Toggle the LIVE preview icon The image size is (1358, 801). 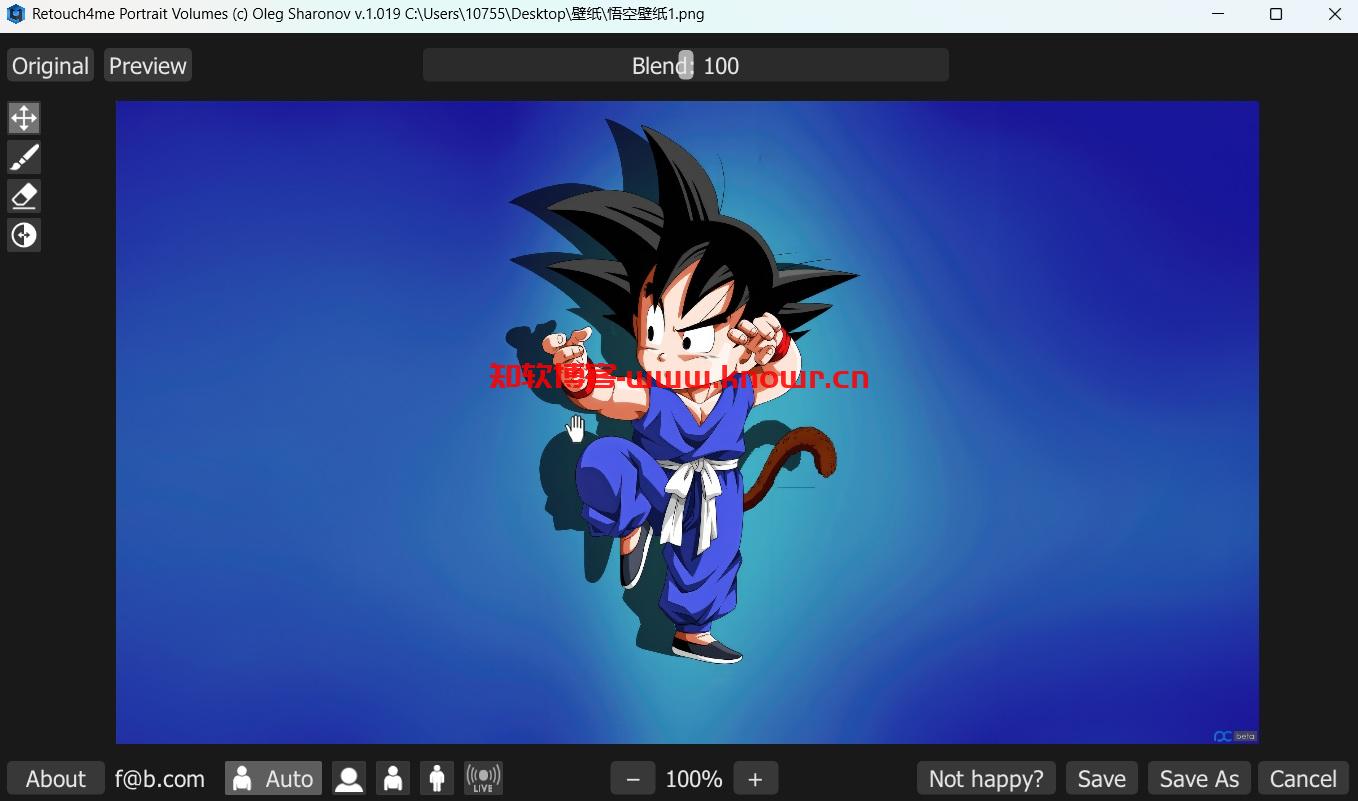point(483,778)
